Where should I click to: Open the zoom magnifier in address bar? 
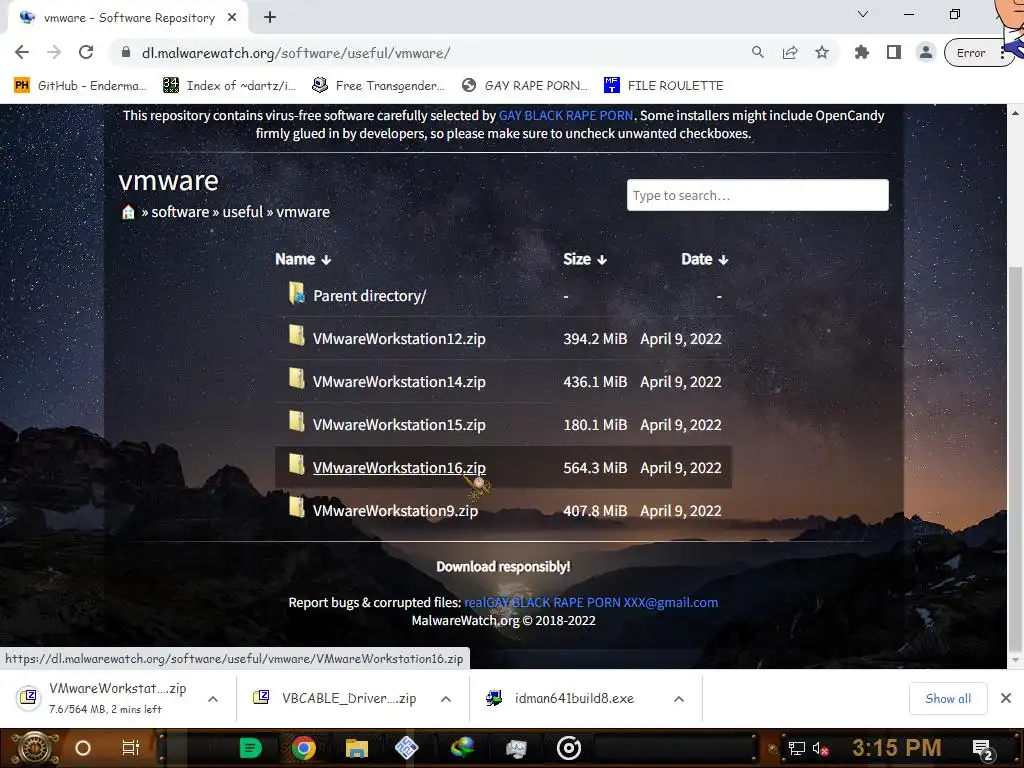coord(758,53)
